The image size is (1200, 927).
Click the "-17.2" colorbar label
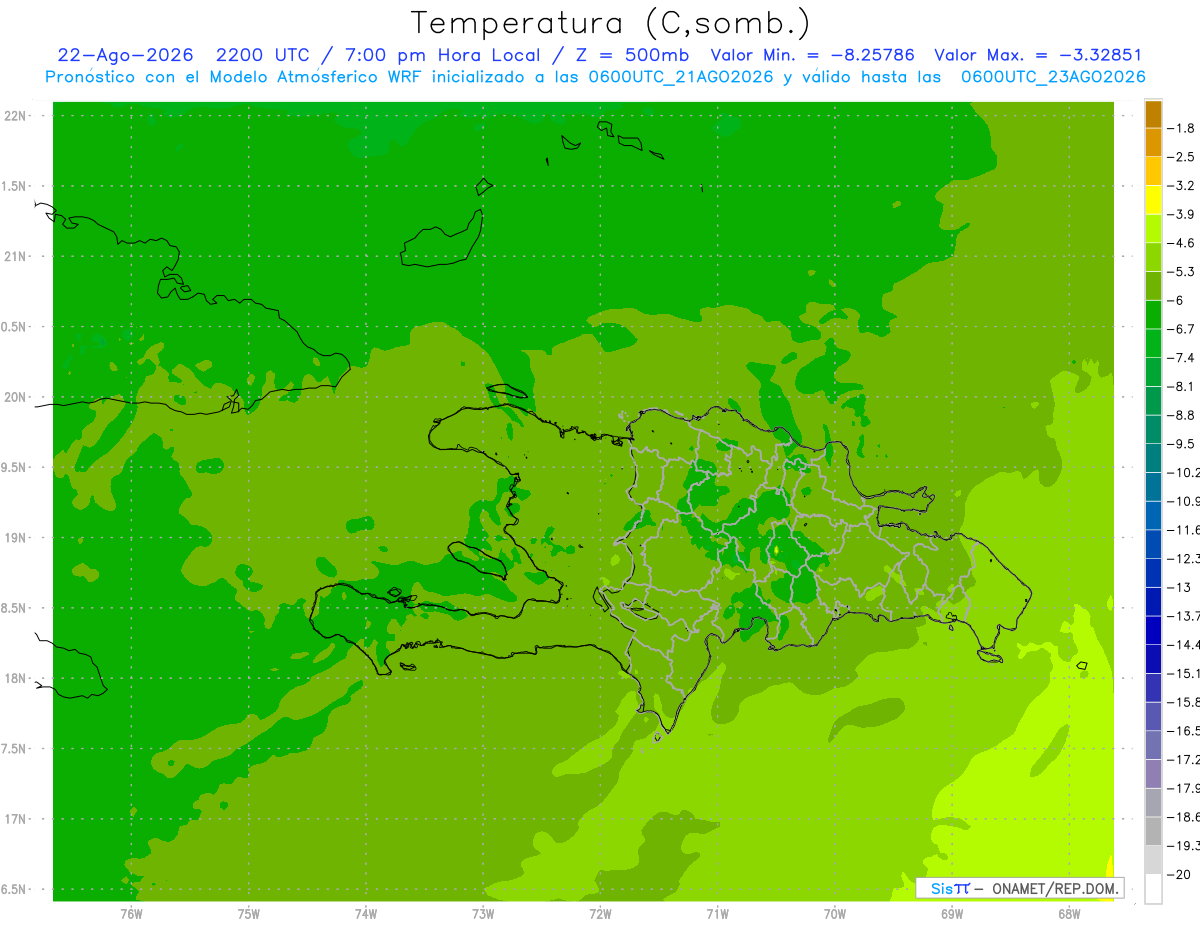tap(1183, 760)
